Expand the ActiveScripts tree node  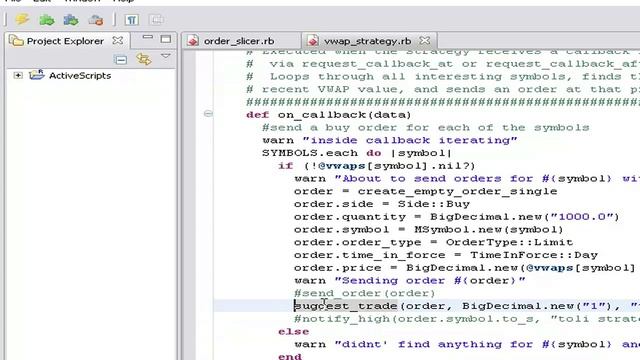[18, 75]
